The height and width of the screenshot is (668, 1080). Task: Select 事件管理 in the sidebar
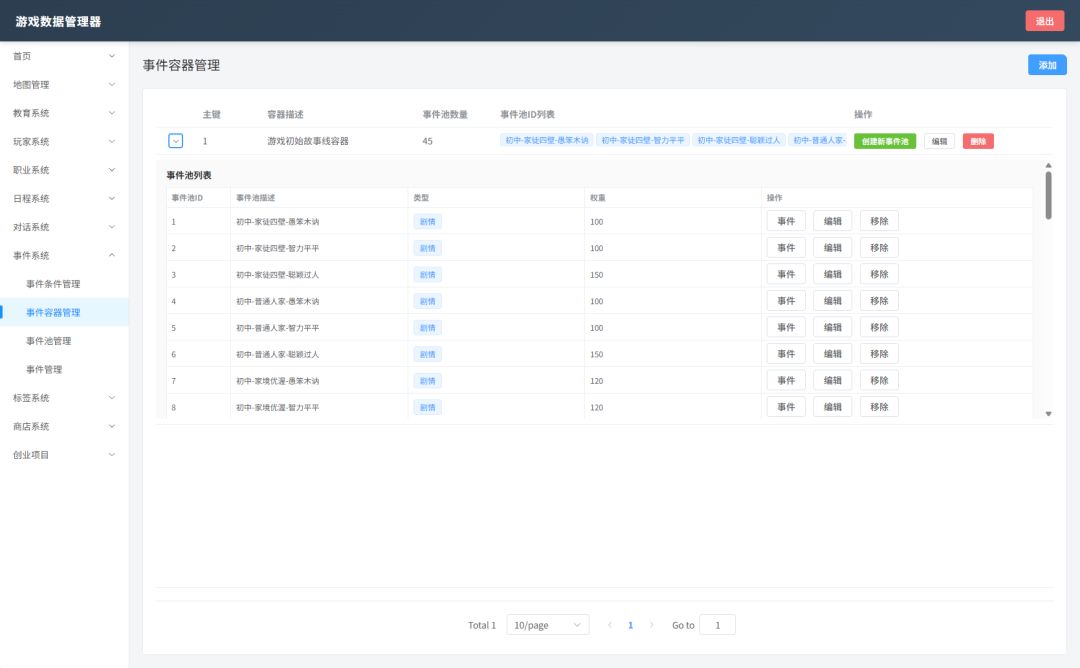click(44, 369)
